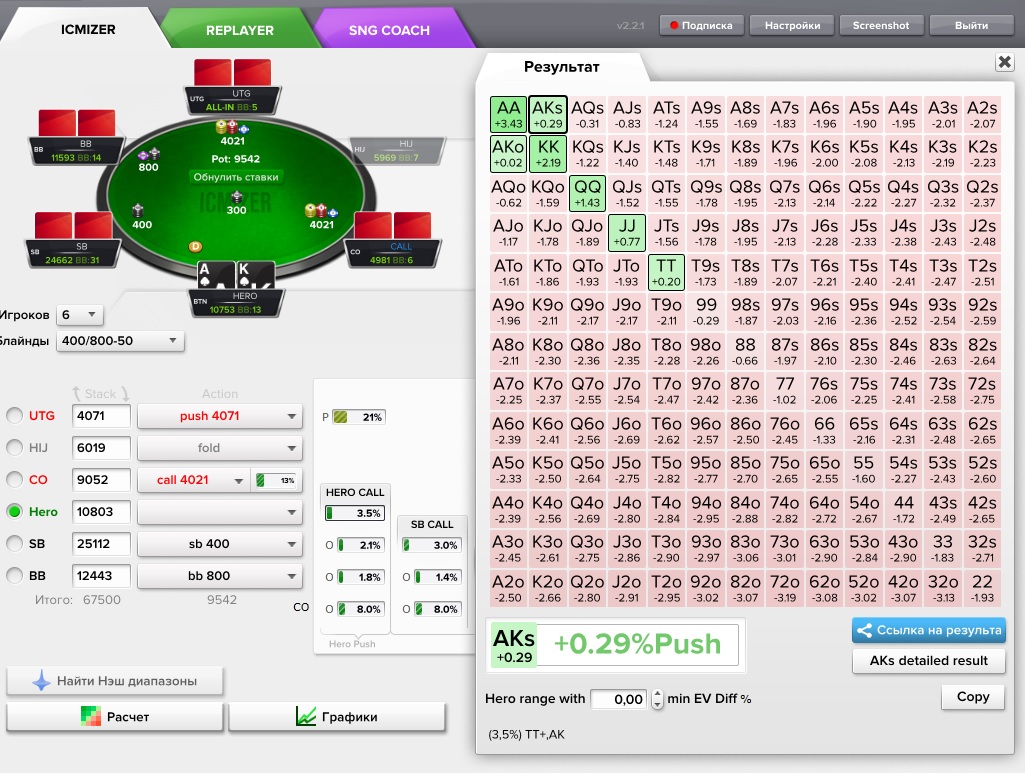Click the dealer button chip on the table

point(195,246)
